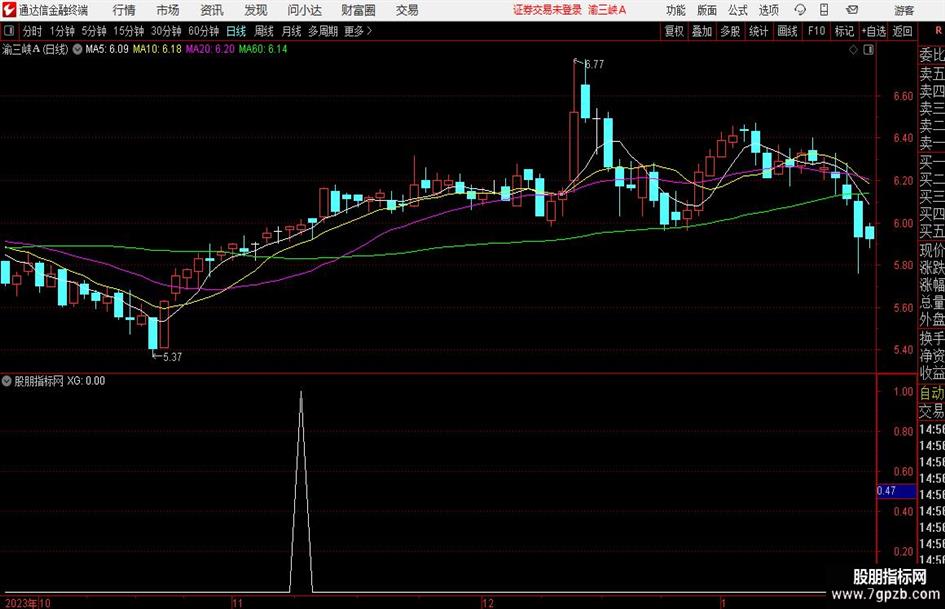Open the 财富圈 menu

click(x=358, y=10)
